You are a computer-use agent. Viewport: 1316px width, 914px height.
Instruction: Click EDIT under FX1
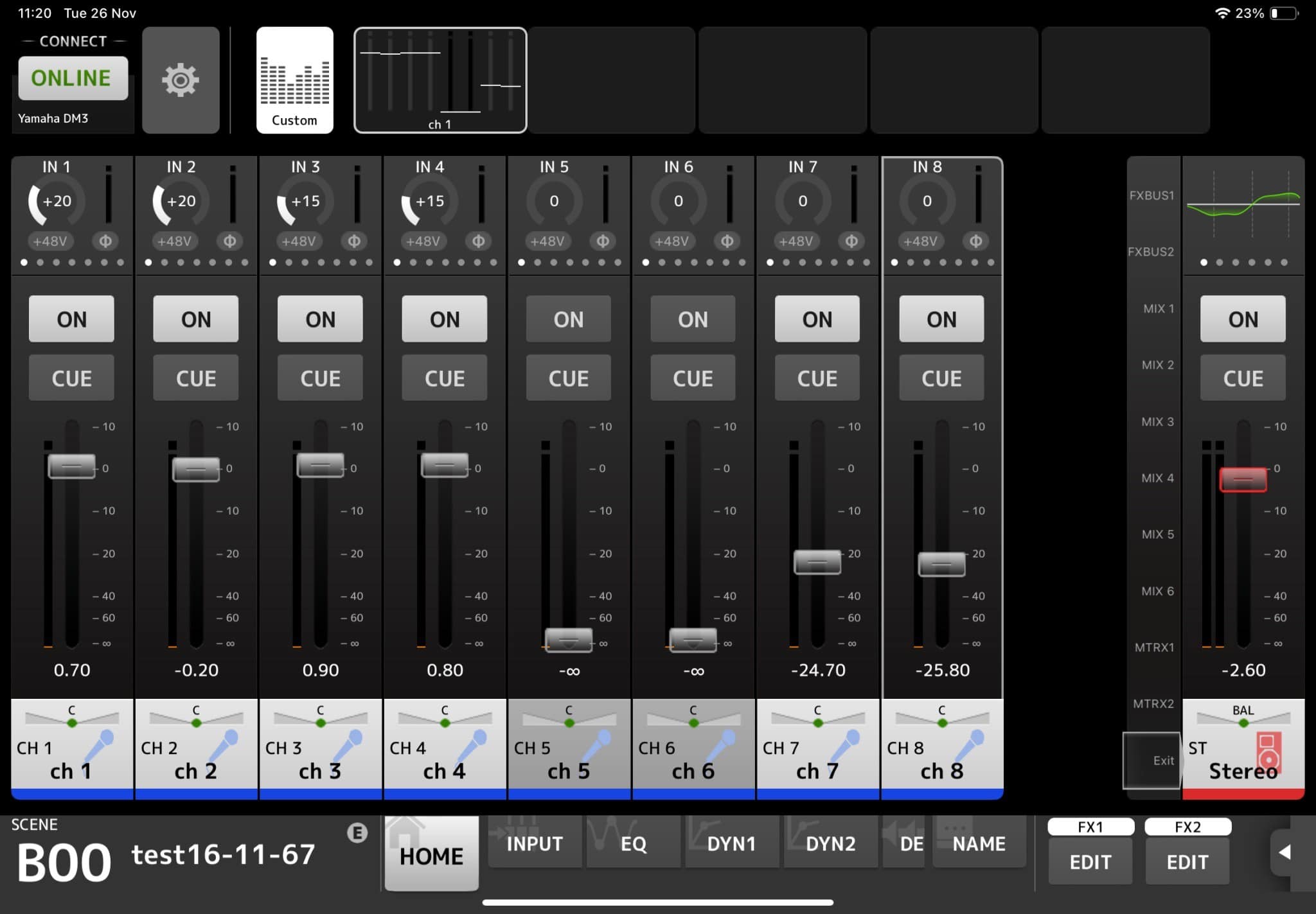pyautogui.click(x=1090, y=861)
